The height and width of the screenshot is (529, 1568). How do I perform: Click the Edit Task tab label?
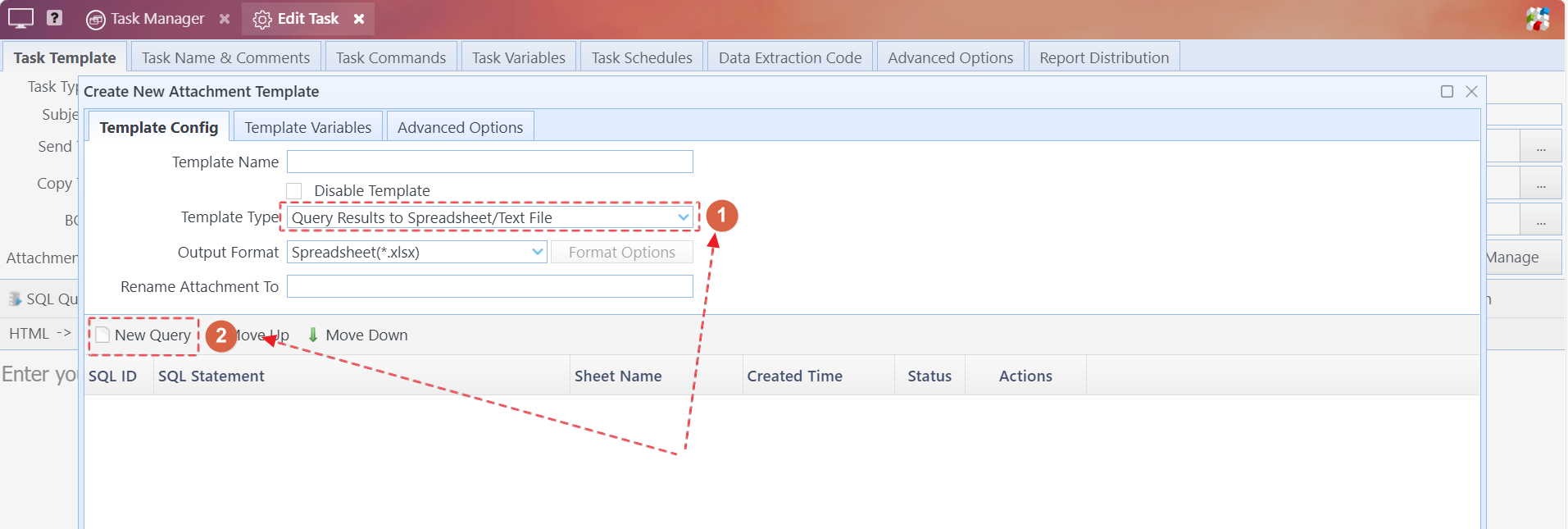(308, 18)
